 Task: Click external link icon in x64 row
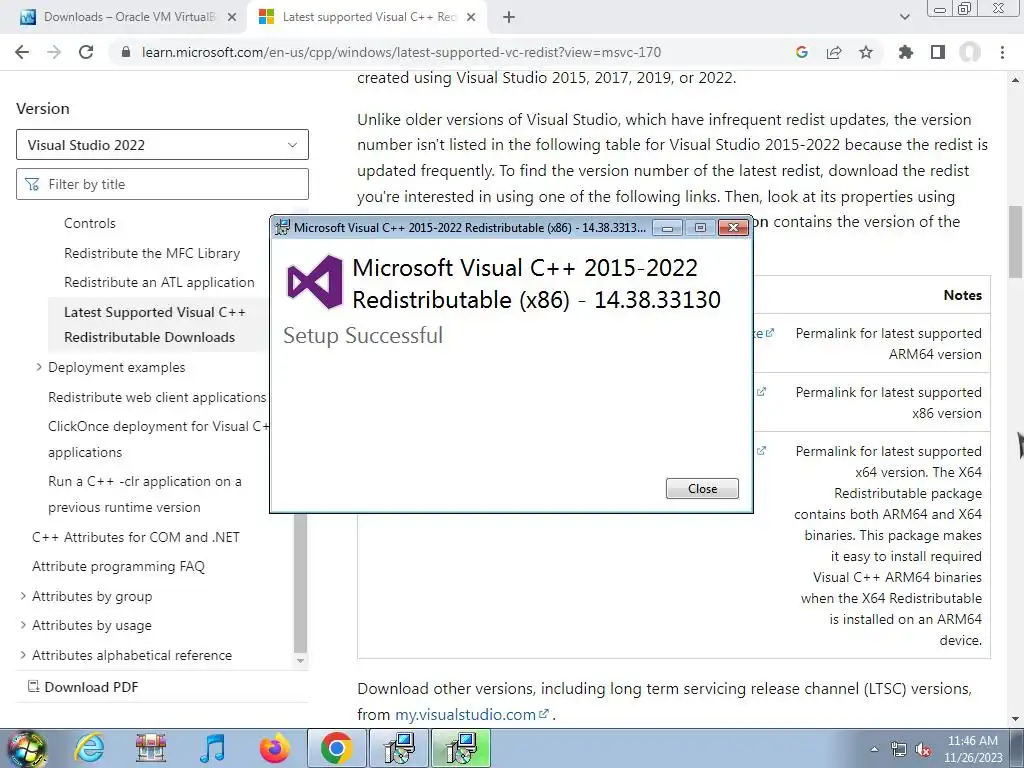point(761,451)
